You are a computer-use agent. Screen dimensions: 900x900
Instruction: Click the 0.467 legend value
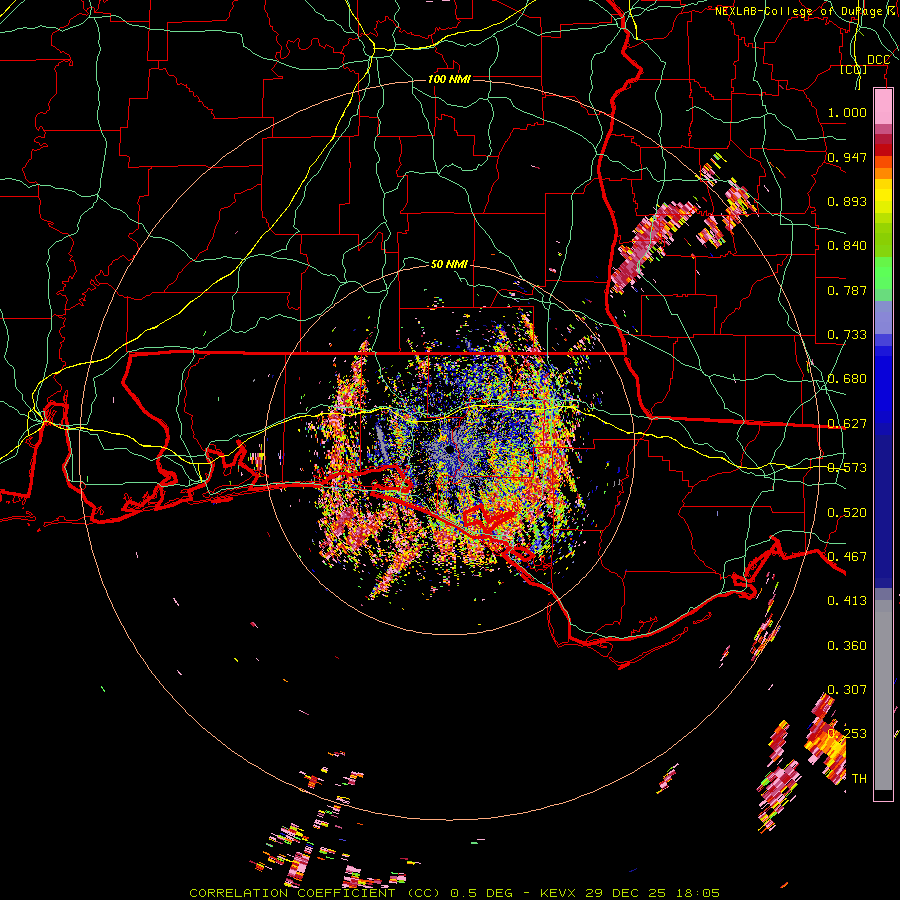click(x=847, y=556)
